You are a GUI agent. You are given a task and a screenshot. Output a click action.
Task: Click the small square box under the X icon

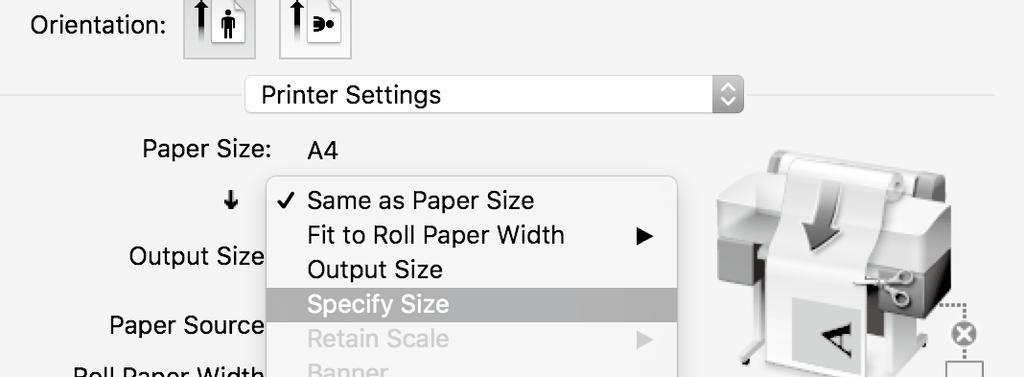click(965, 368)
